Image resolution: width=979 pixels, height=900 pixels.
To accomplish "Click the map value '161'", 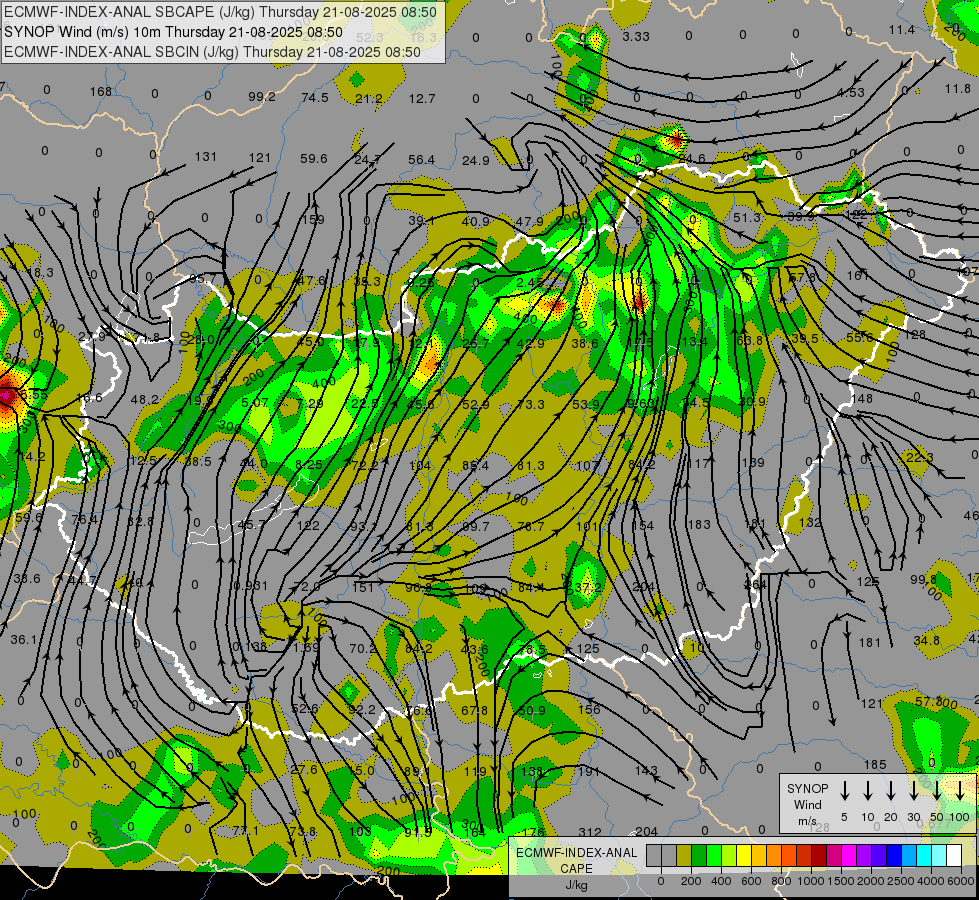I will tap(858, 275).
